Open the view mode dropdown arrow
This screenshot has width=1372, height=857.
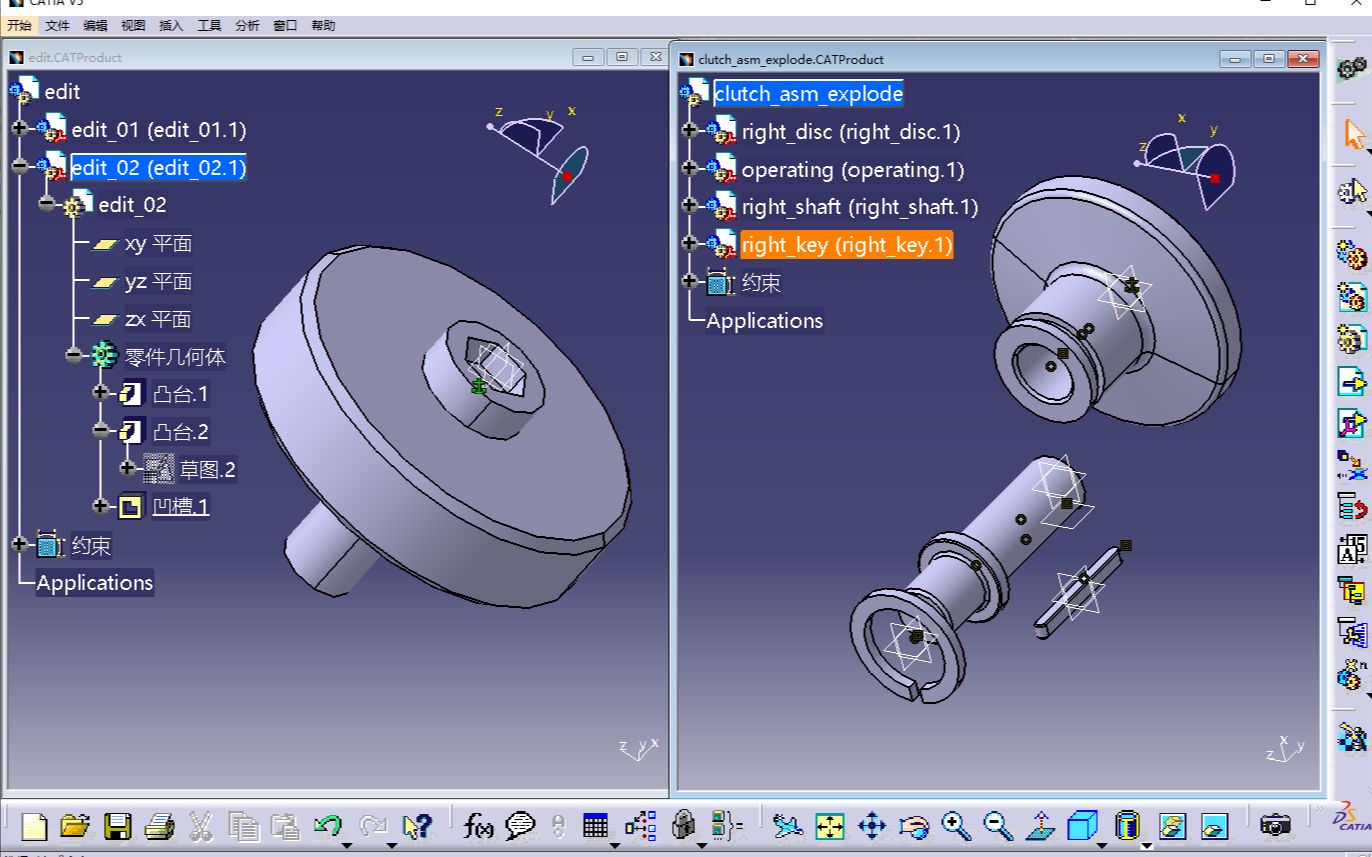tap(1147, 845)
